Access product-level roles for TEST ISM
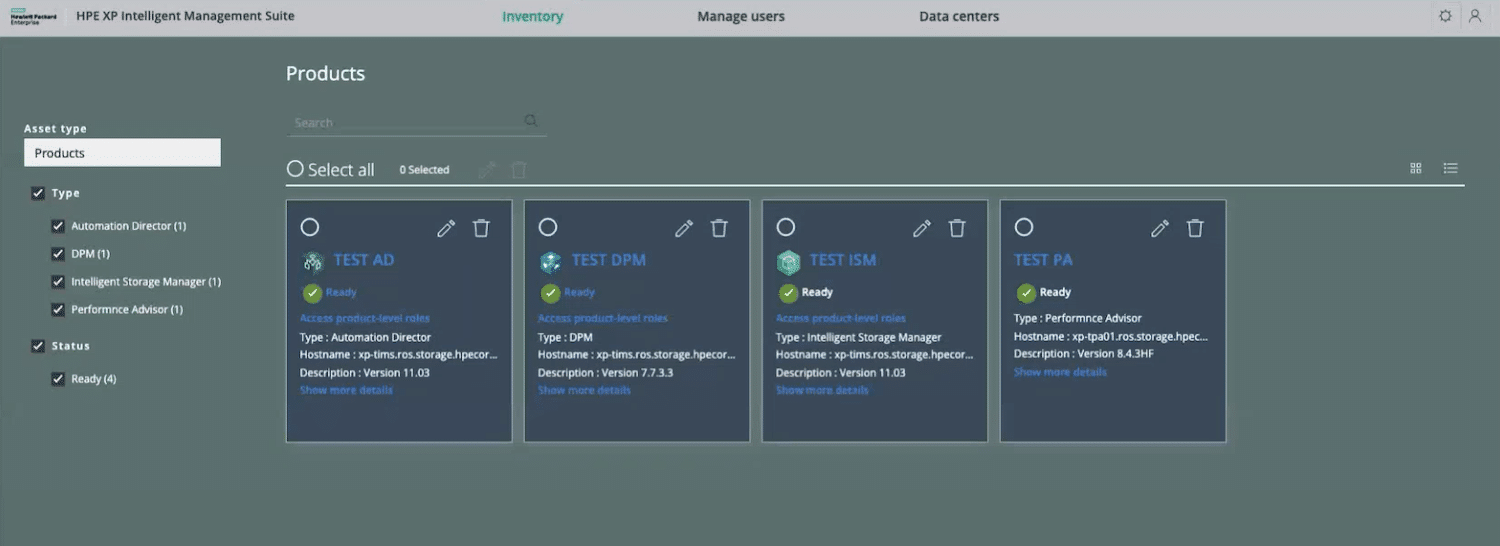This screenshot has height=546, width=1500. coord(841,318)
